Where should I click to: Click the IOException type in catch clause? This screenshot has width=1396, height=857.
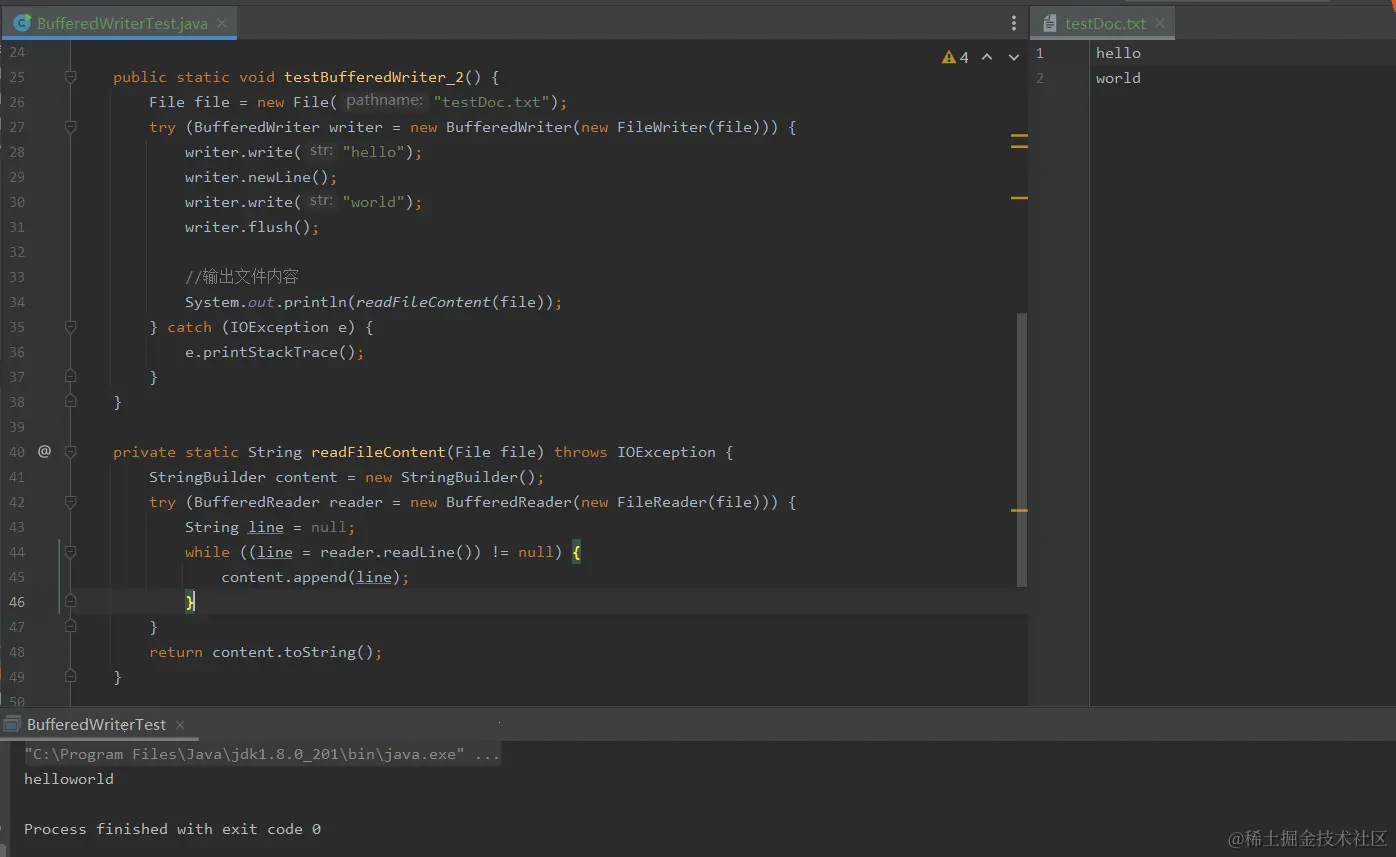tap(279, 327)
